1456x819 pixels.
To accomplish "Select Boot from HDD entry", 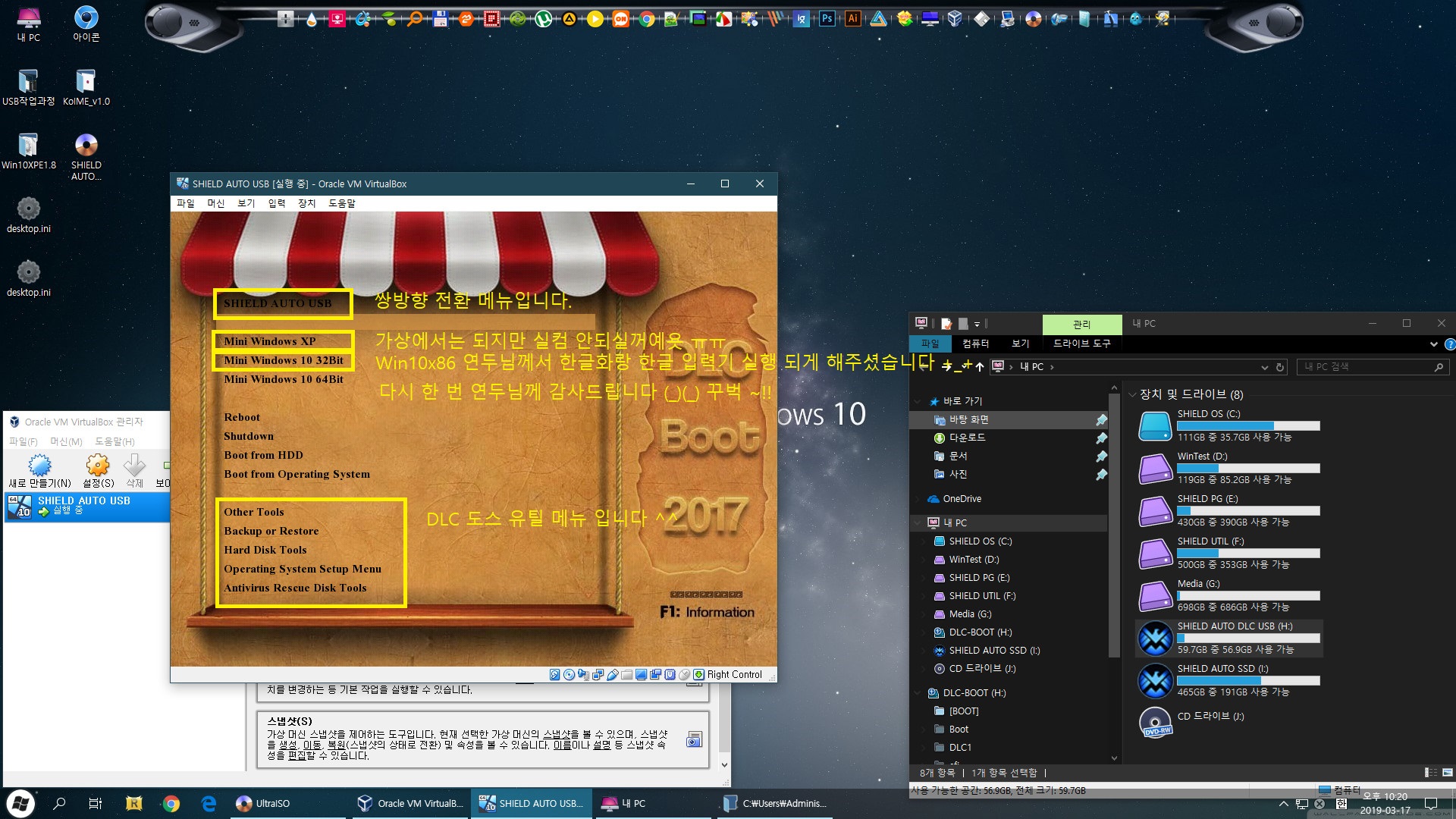I will click(263, 455).
